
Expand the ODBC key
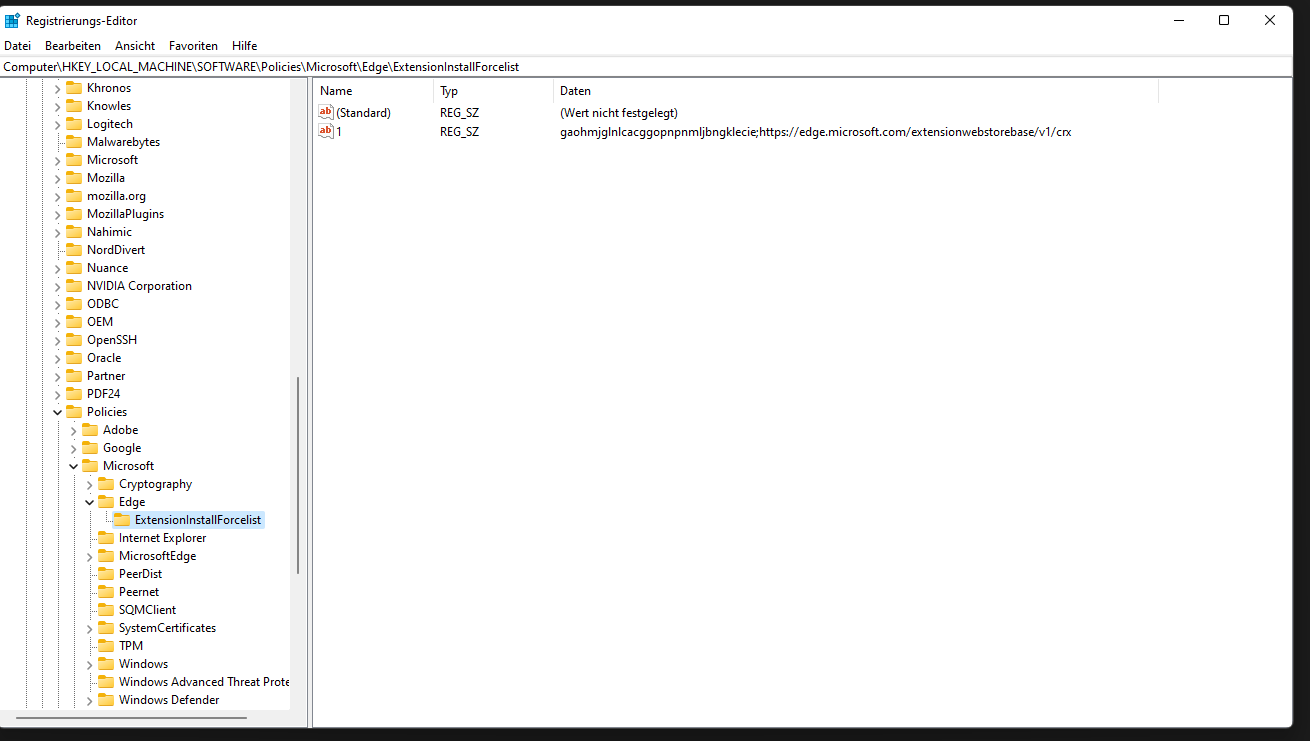[57, 304]
